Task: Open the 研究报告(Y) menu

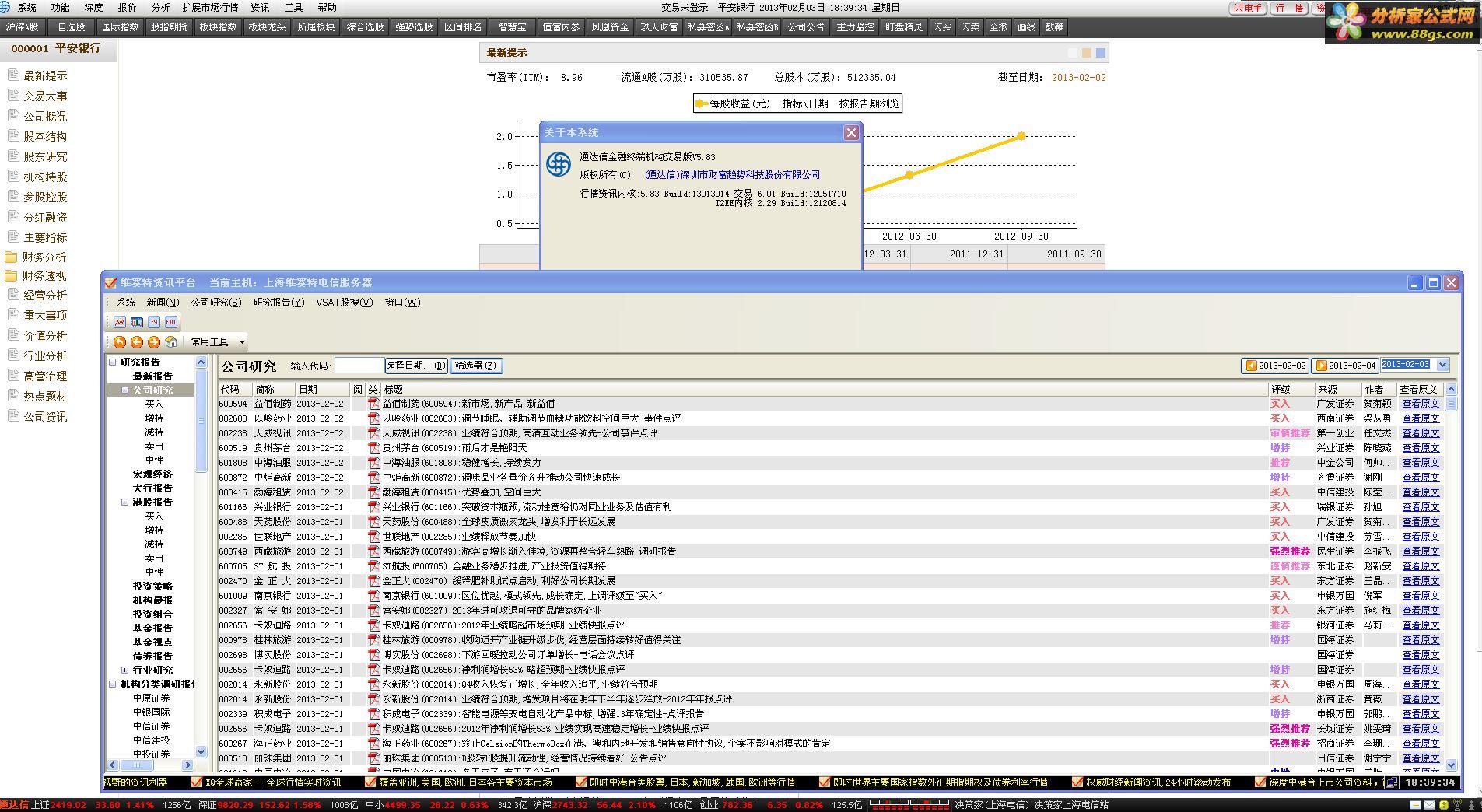Action: pyautogui.click(x=279, y=303)
